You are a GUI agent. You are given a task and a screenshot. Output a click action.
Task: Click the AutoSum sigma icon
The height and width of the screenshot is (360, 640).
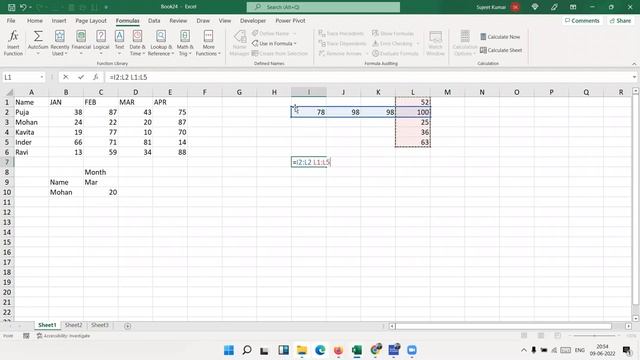[x=38, y=37]
